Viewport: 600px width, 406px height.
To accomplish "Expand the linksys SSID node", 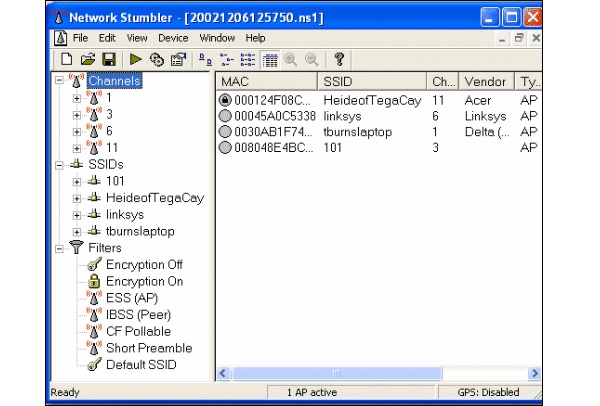I will click(77, 215).
